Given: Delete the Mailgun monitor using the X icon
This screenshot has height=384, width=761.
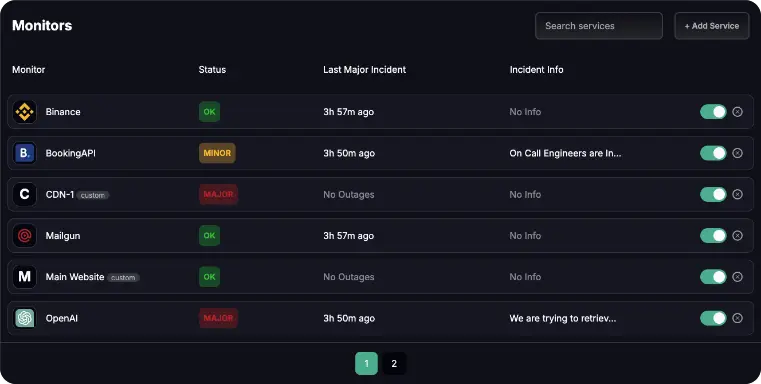Looking at the screenshot, I should point(737,235).
